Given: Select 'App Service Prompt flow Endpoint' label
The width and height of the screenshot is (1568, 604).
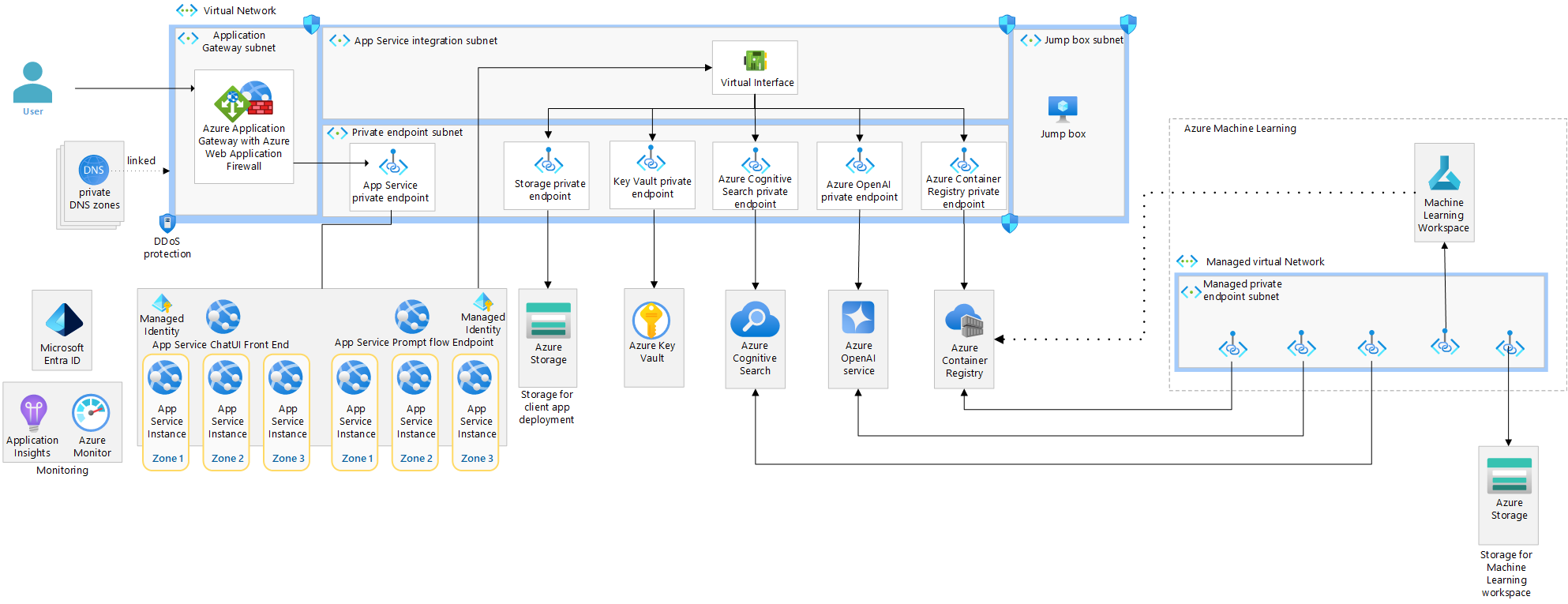Looking at the screenshot, I should (414, 343).
